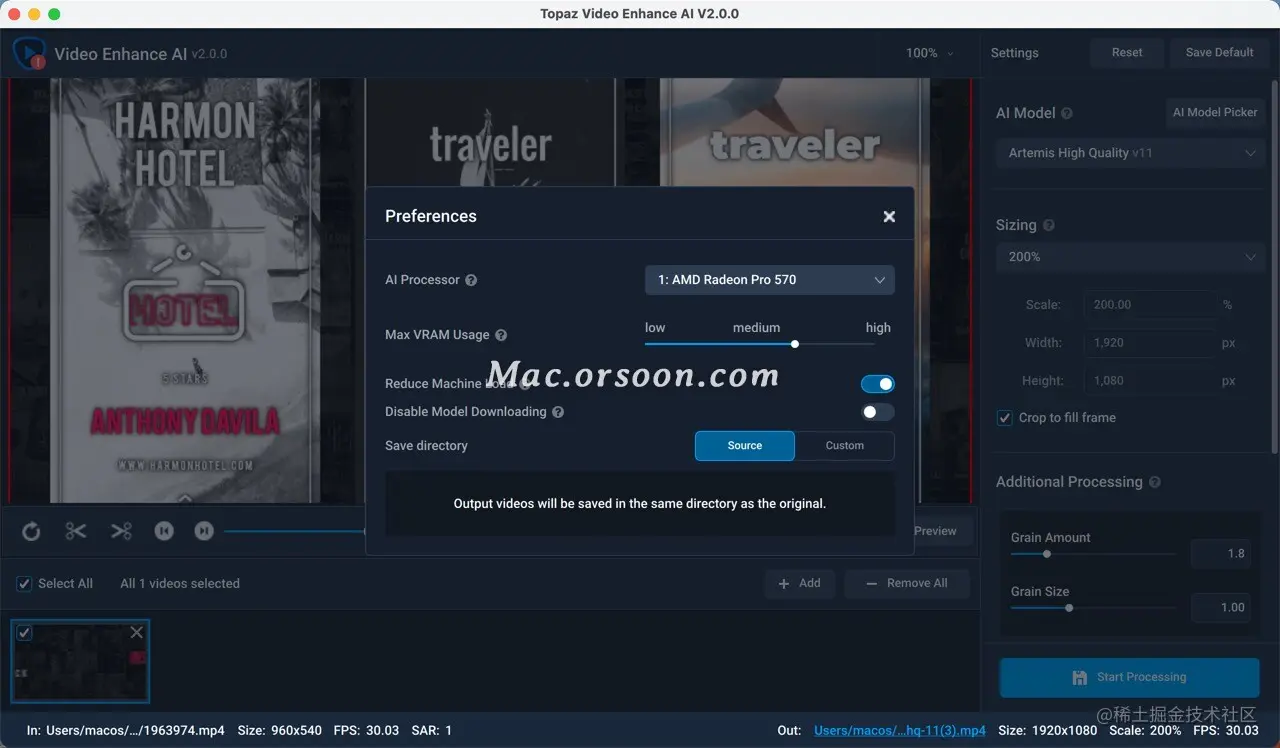This screenshot has height=748, width=1280.
Task: Click the input Size 960x540 status text
Action: coord(280,730)
